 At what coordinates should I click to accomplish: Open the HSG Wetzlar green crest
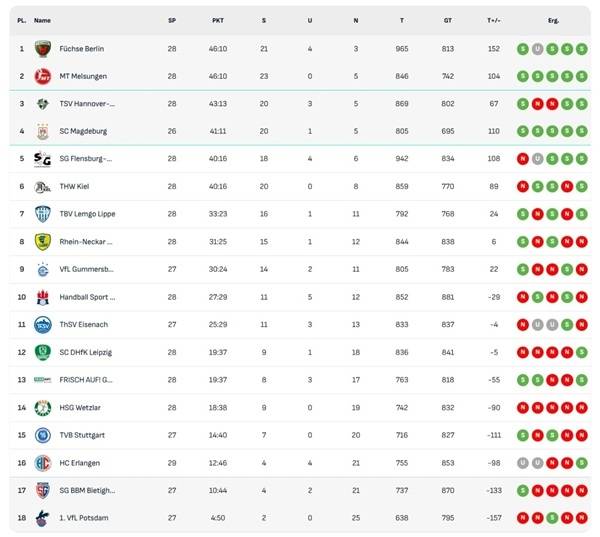click(42, 407)
